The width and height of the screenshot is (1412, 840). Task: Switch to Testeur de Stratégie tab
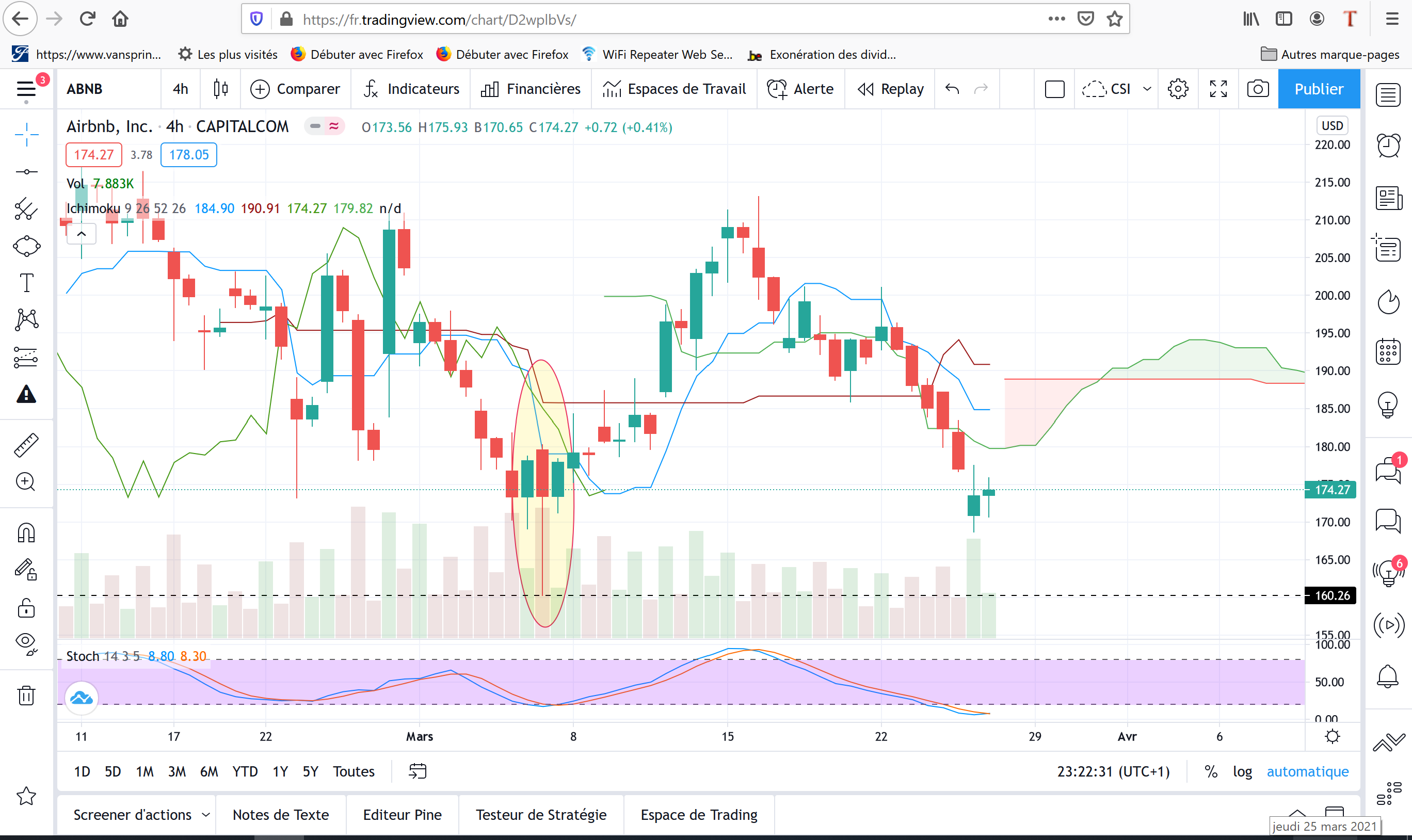(541, 815)
